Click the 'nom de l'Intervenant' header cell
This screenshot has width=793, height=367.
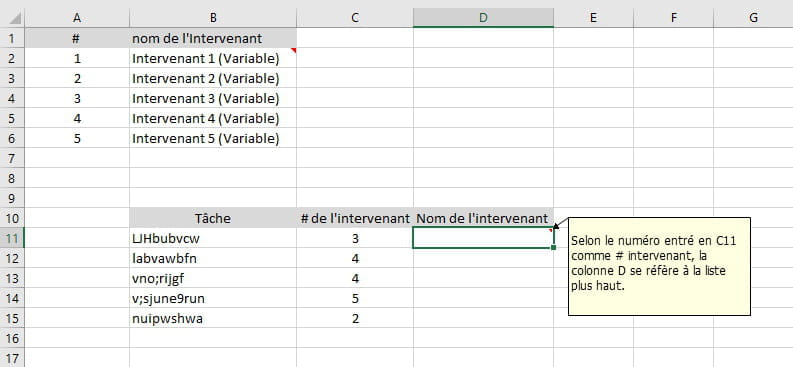coord(213,38)
